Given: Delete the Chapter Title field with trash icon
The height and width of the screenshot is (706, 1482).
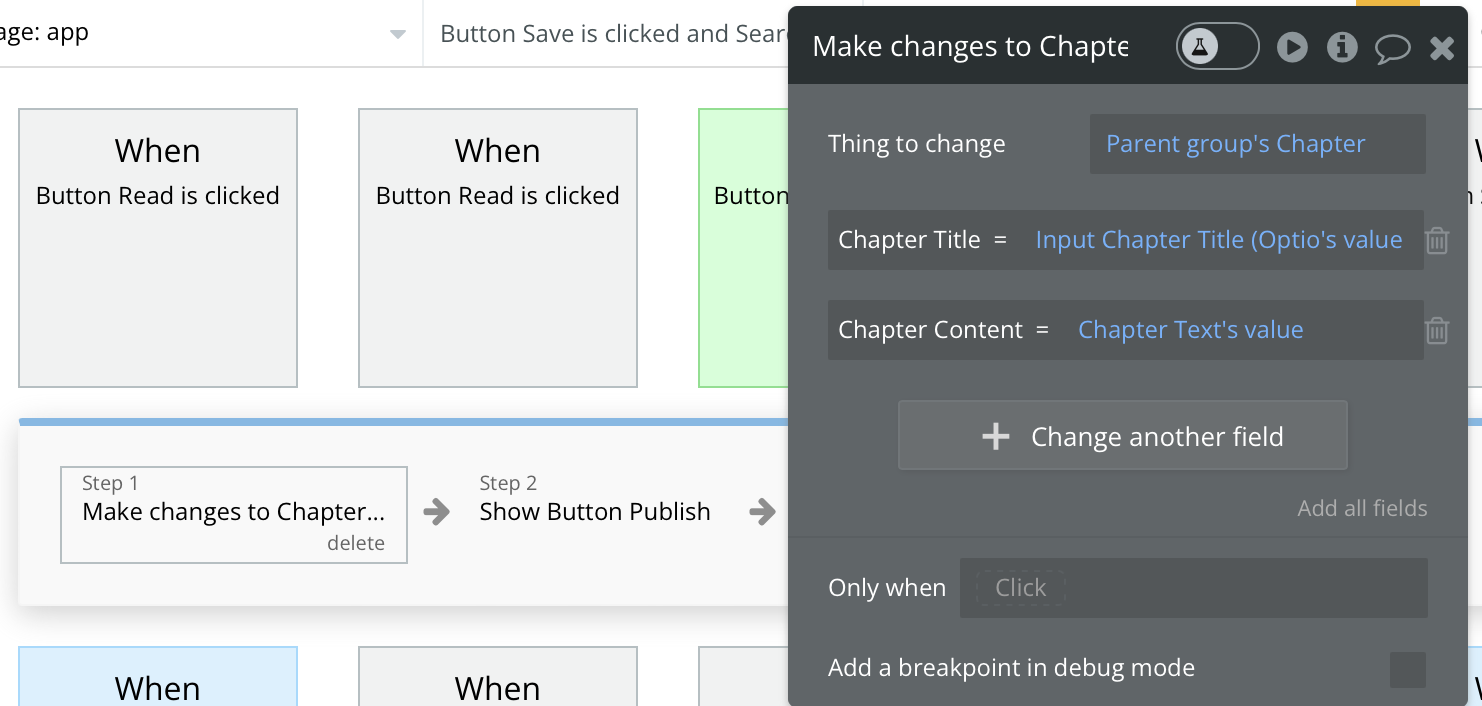Looking at the screenshot, I should 1437,240.
